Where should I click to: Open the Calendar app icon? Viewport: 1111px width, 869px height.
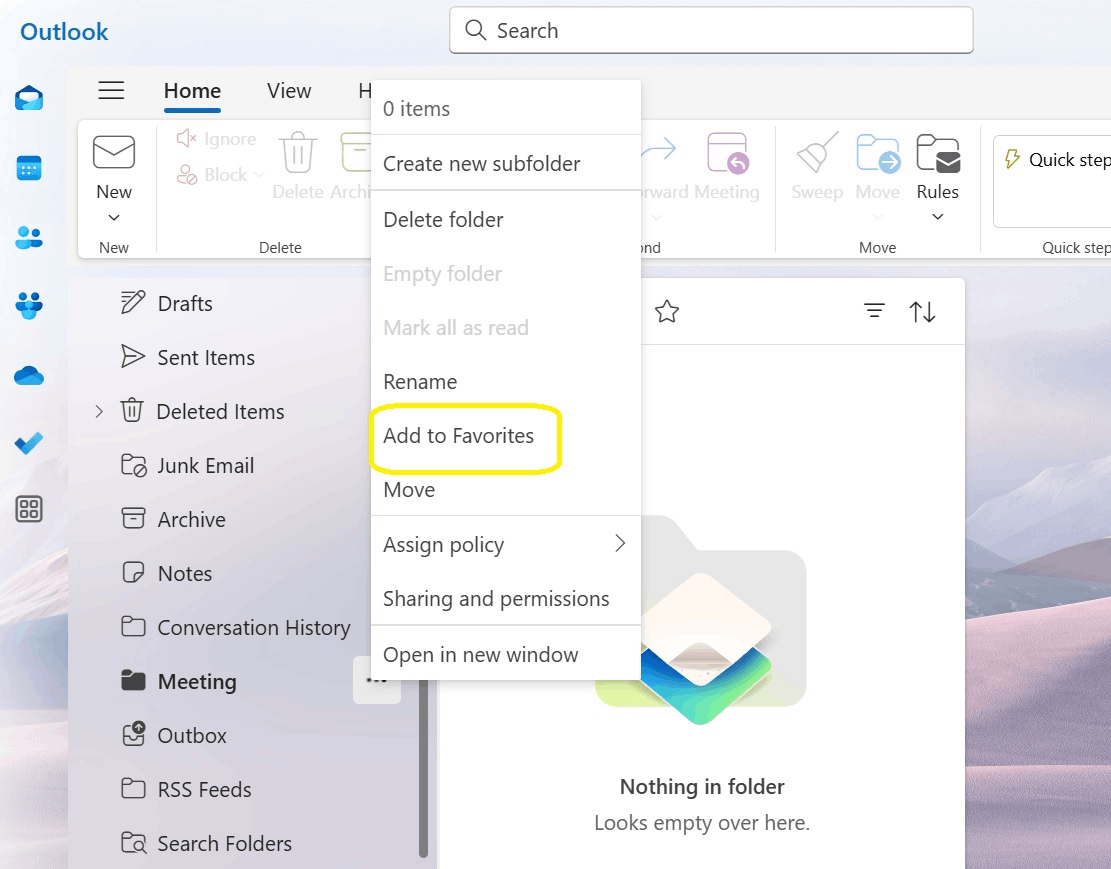27,168
